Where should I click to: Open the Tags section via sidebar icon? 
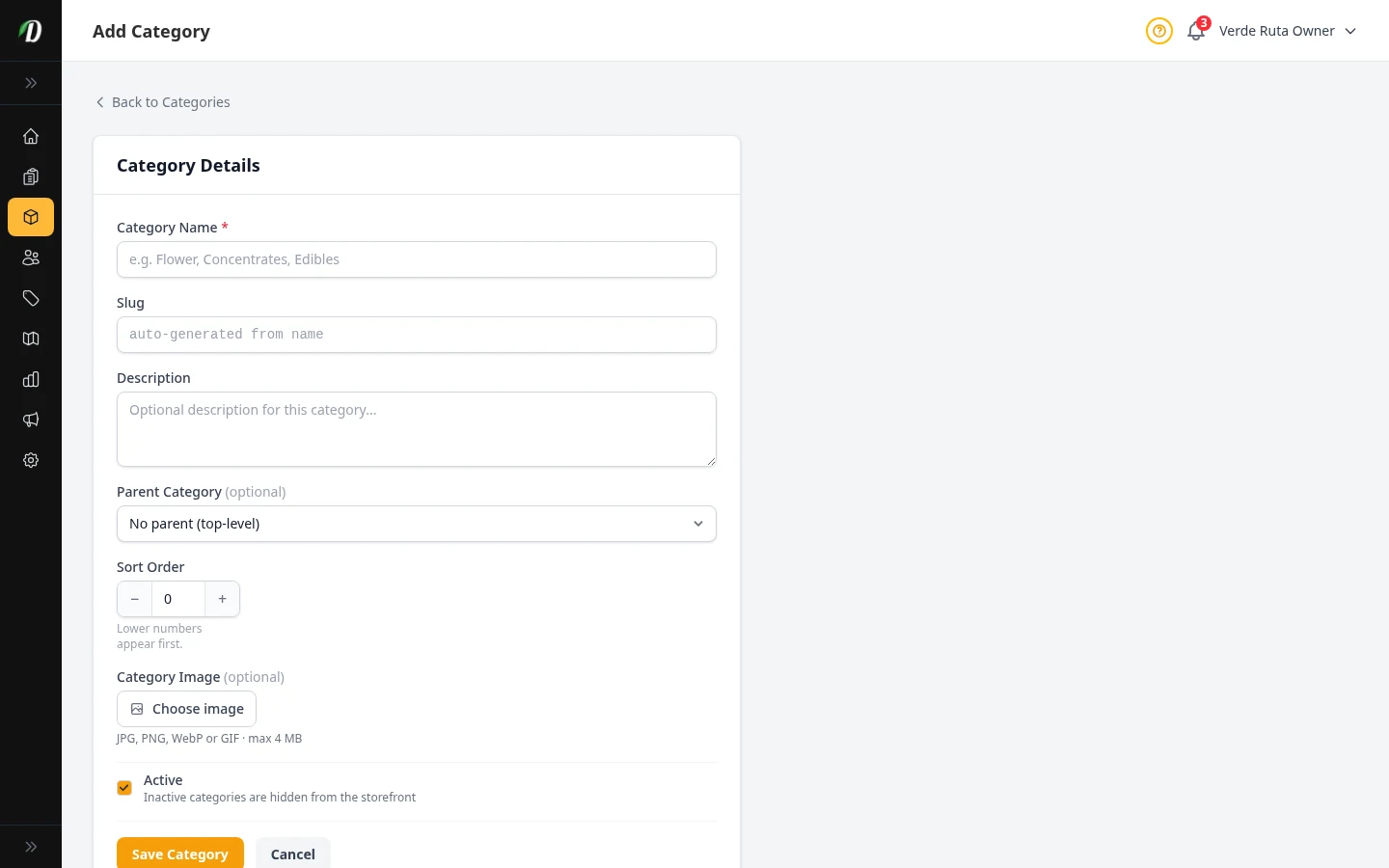(30, 298)
